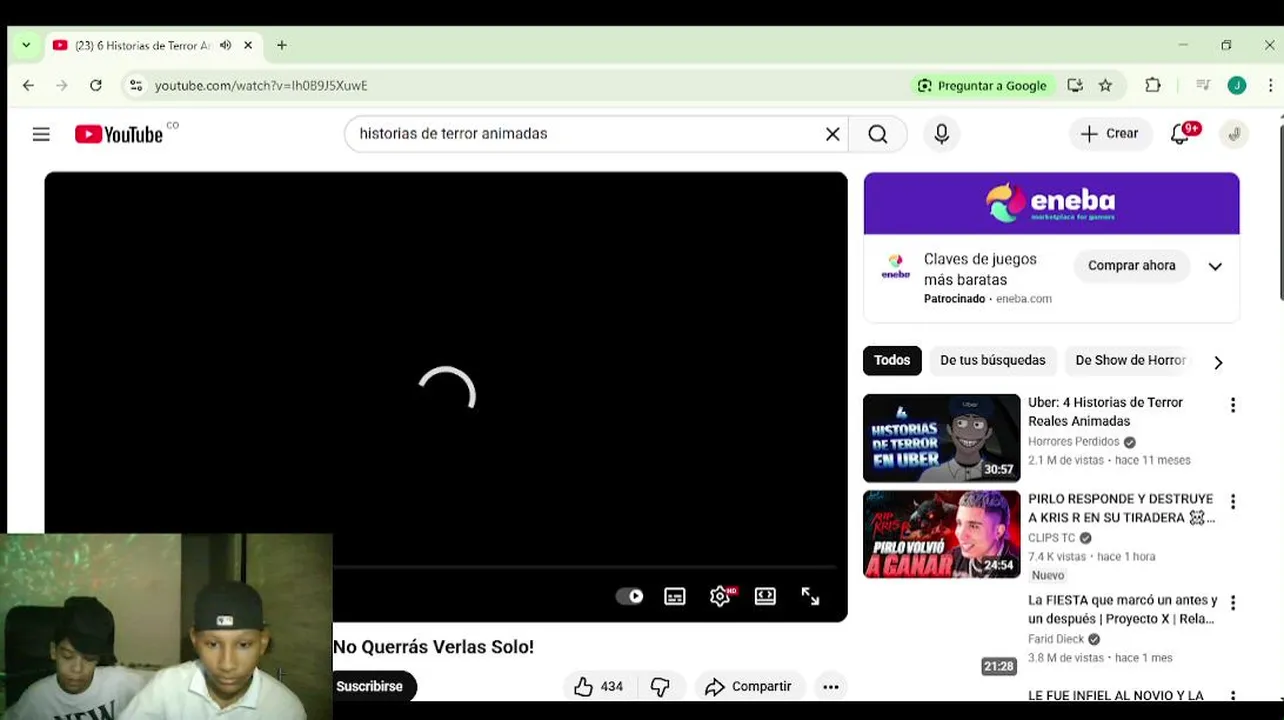Click Comprar ahora on eneba ad
The image size is (1284, 720).
click(1131, 266)
